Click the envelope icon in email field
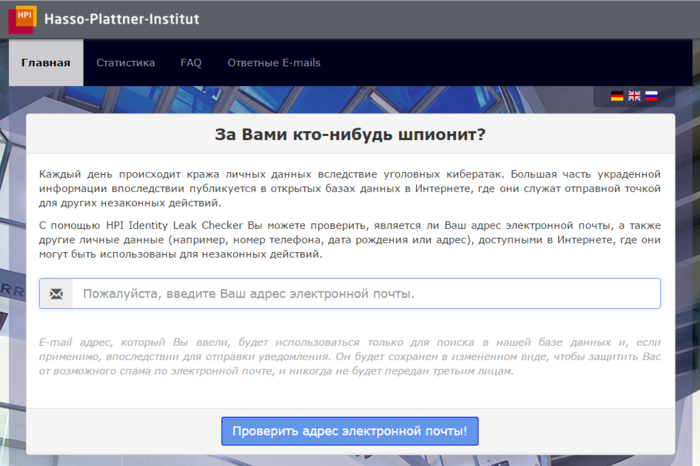Image resolution: width=700 pixels, height=466 pixels. tap(56, 294)
